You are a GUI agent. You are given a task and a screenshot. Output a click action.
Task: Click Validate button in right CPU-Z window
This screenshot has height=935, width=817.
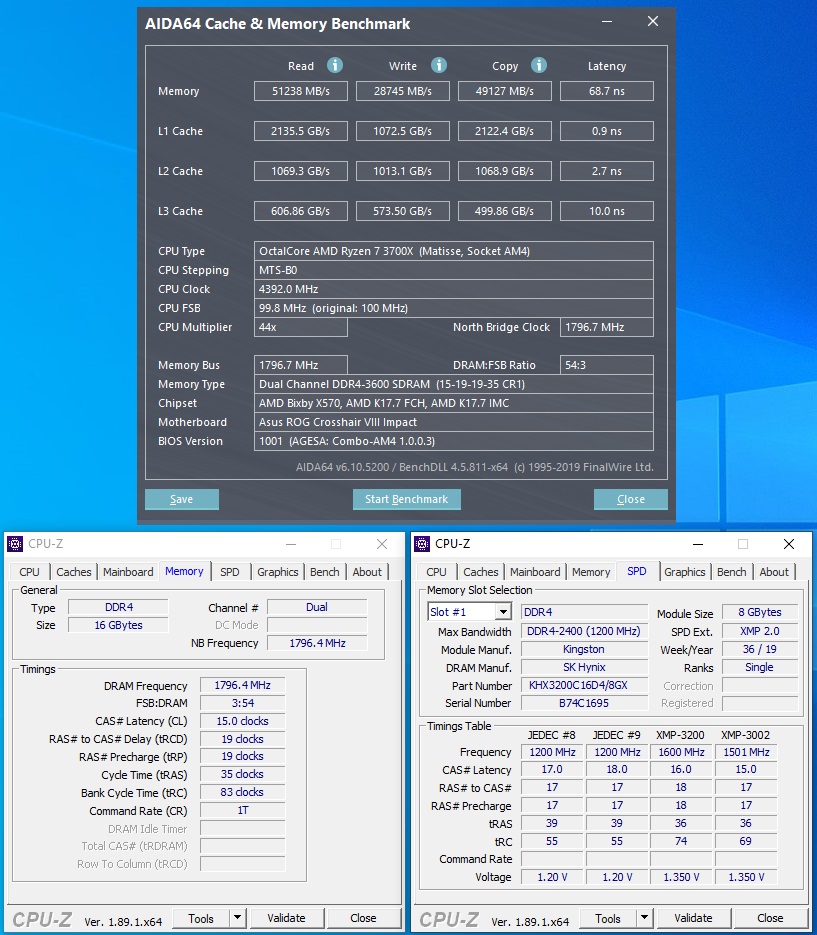click(x=693, y=918)
